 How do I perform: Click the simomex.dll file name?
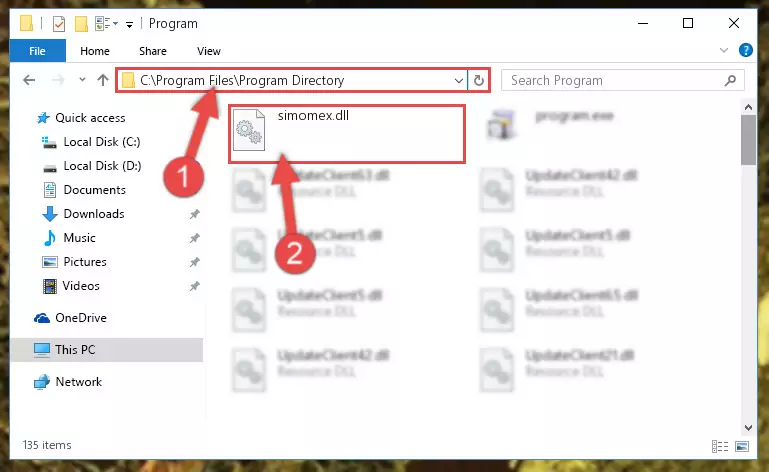(313, 116)
